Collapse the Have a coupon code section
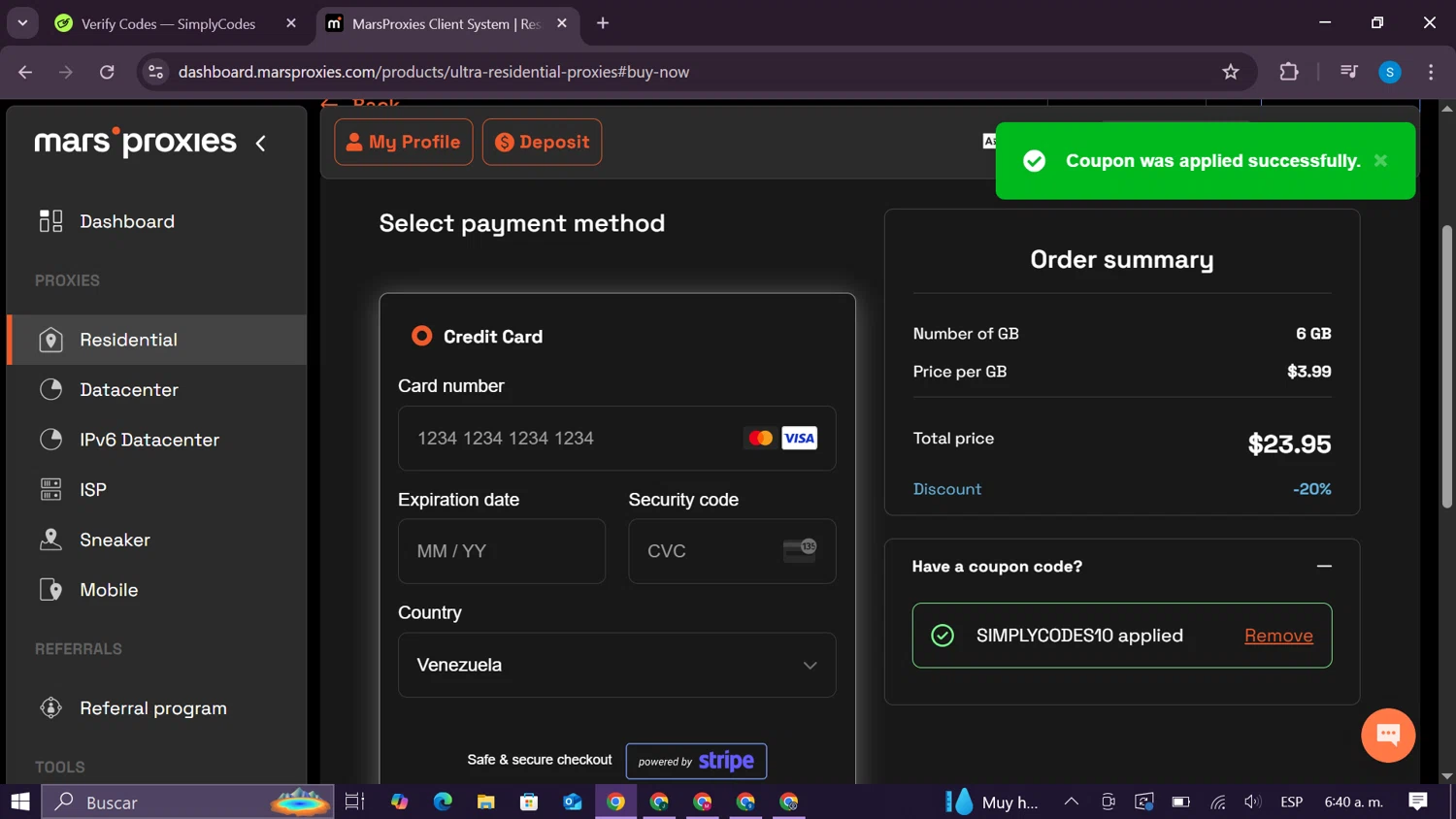The width and height of the screenshot is (1456, 819). [1324, 566]
